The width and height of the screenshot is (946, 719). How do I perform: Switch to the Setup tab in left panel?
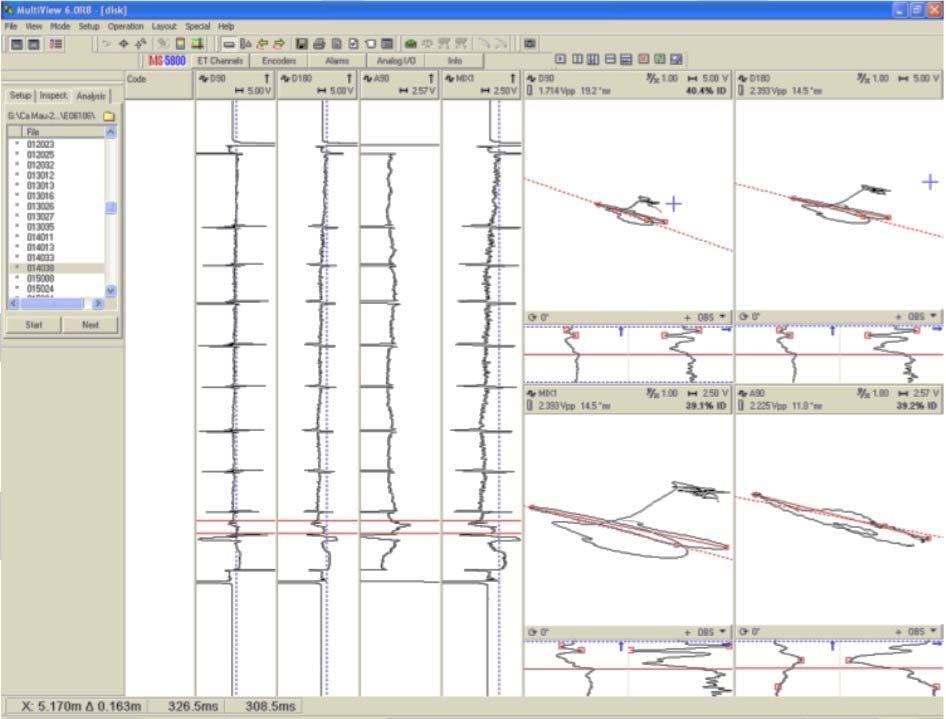click(x=20, y=96)
